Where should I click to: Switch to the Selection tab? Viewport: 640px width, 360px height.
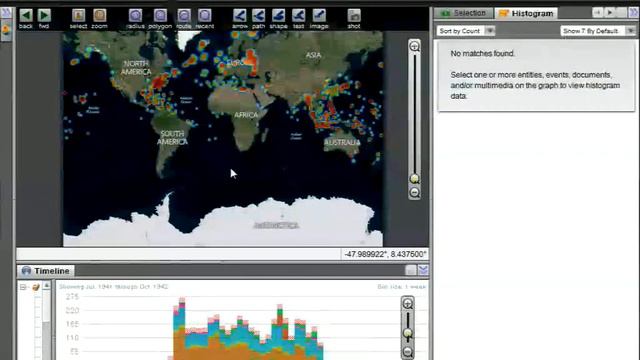tap(464, 13)
